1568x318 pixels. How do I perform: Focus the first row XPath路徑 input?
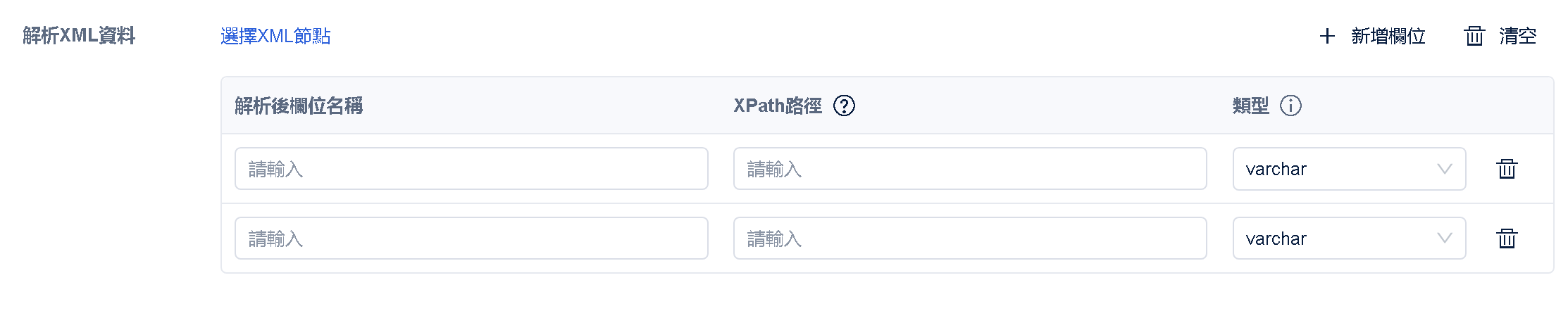969,169
